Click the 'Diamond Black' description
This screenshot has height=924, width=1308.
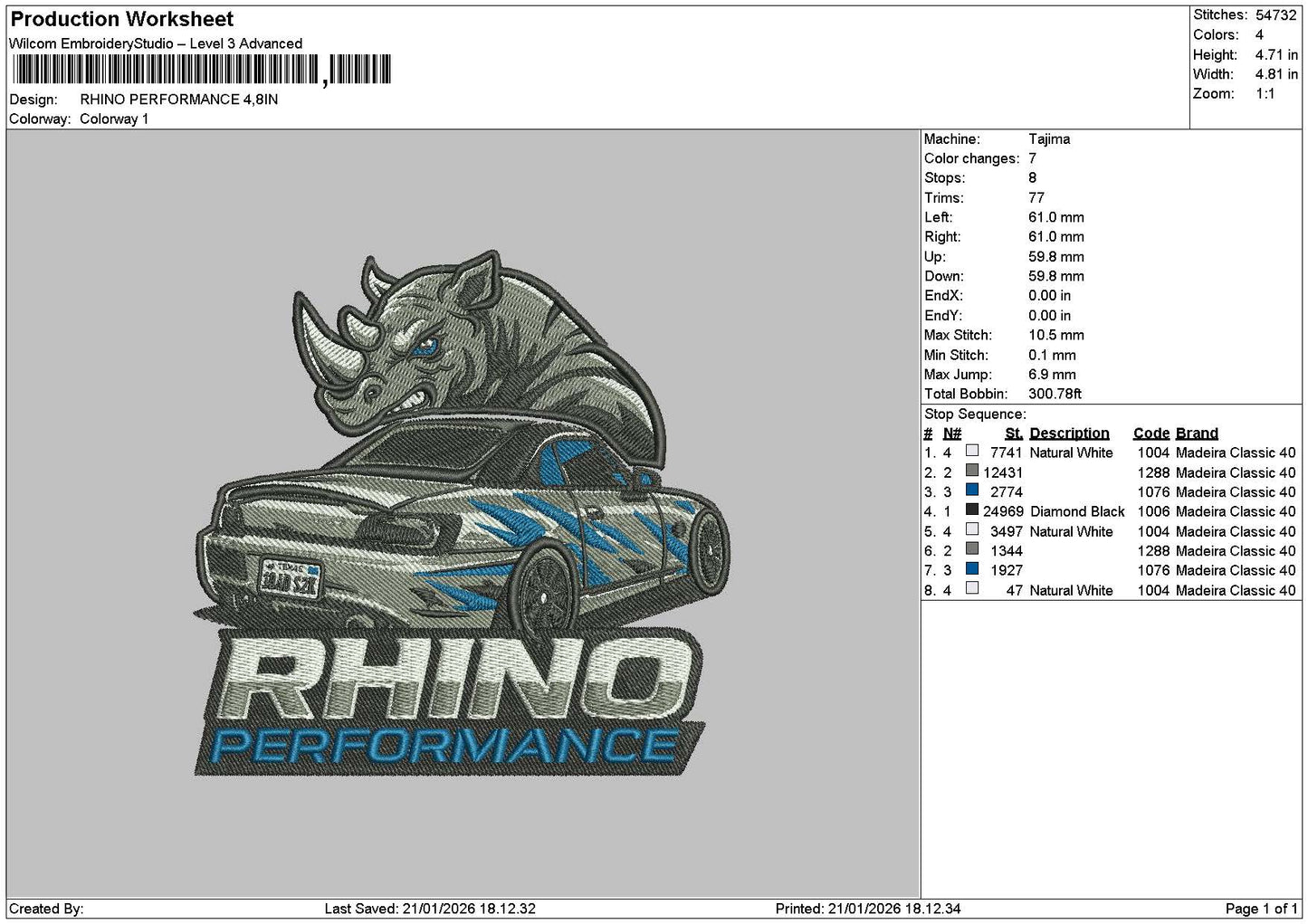pyautogui.click(x=1077, y=512)
